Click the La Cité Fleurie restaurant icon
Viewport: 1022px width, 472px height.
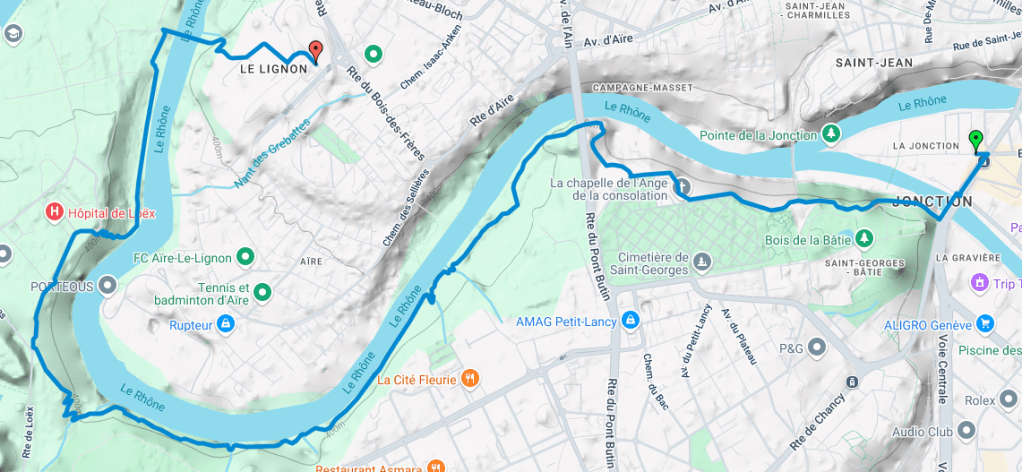(469, 378)
